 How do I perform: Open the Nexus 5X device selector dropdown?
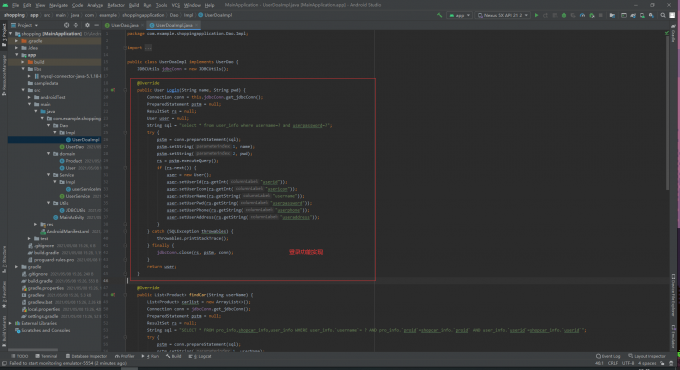tap(503, 15)
